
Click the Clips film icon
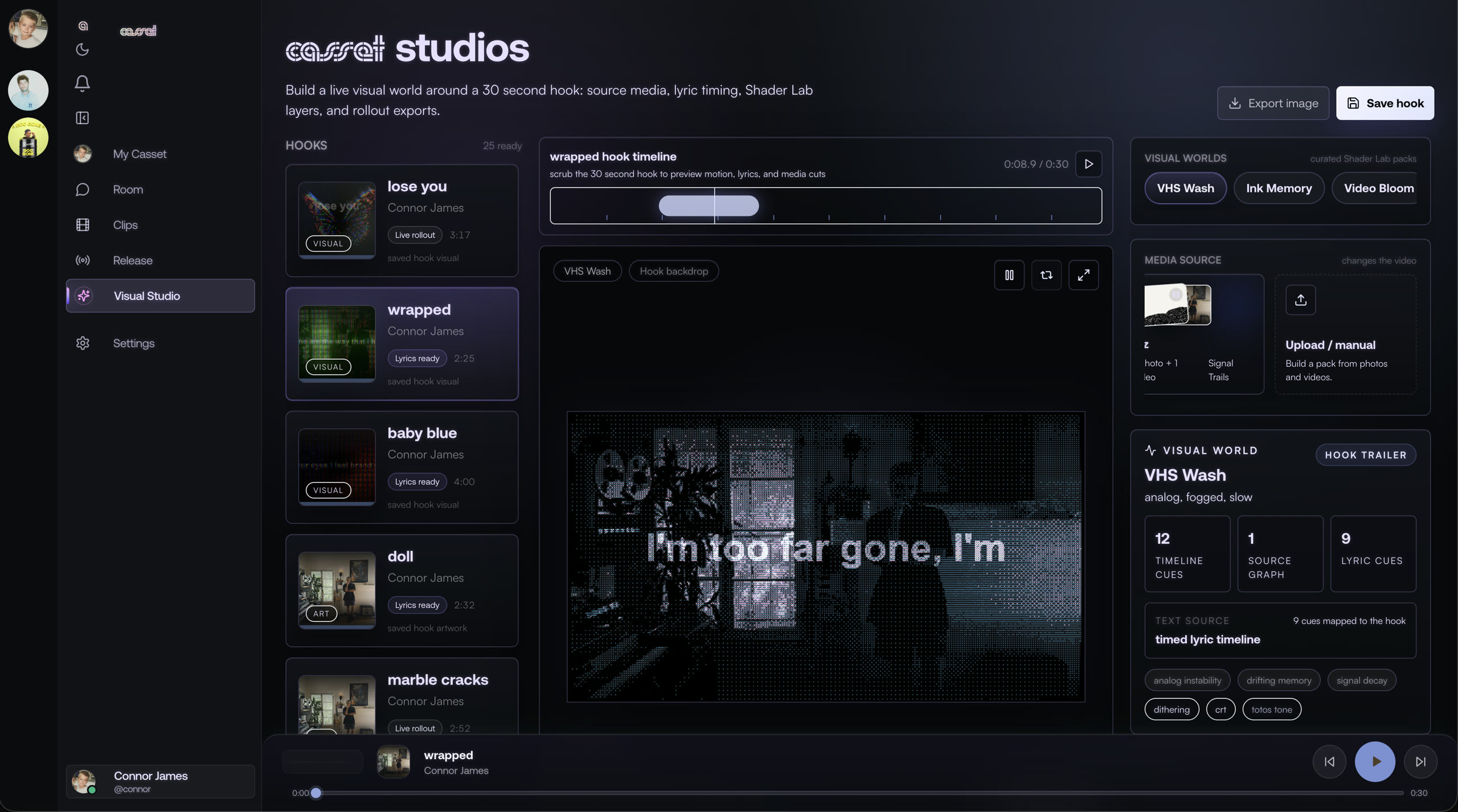[x=83, y=225]
